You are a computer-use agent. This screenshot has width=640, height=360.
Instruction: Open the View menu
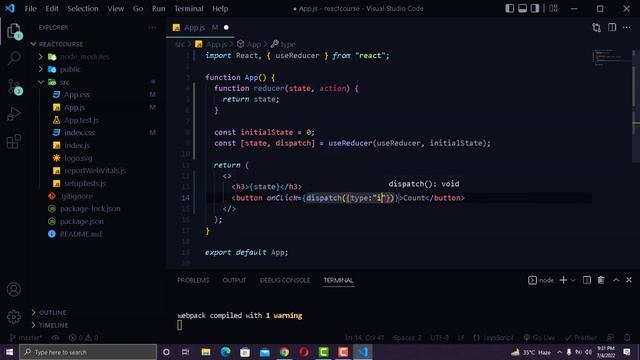pyautogui.click(x=116, y=9)
